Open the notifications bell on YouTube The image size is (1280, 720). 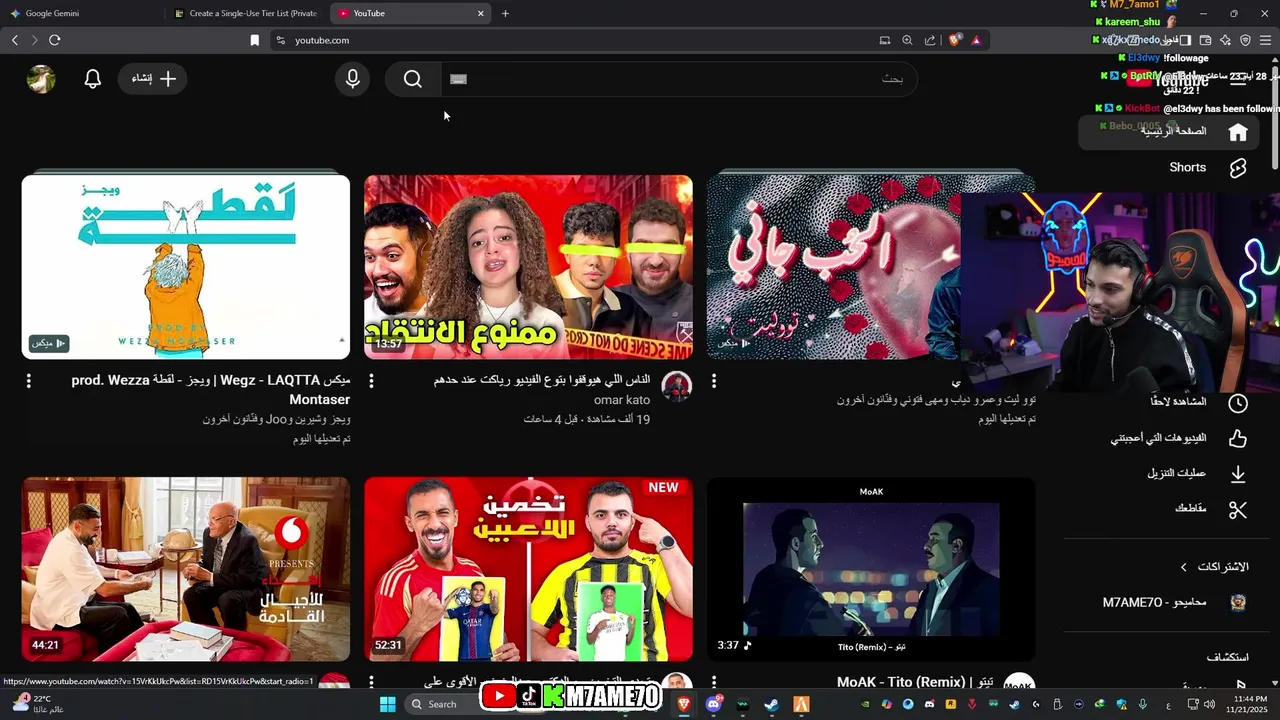click(93, 79)
